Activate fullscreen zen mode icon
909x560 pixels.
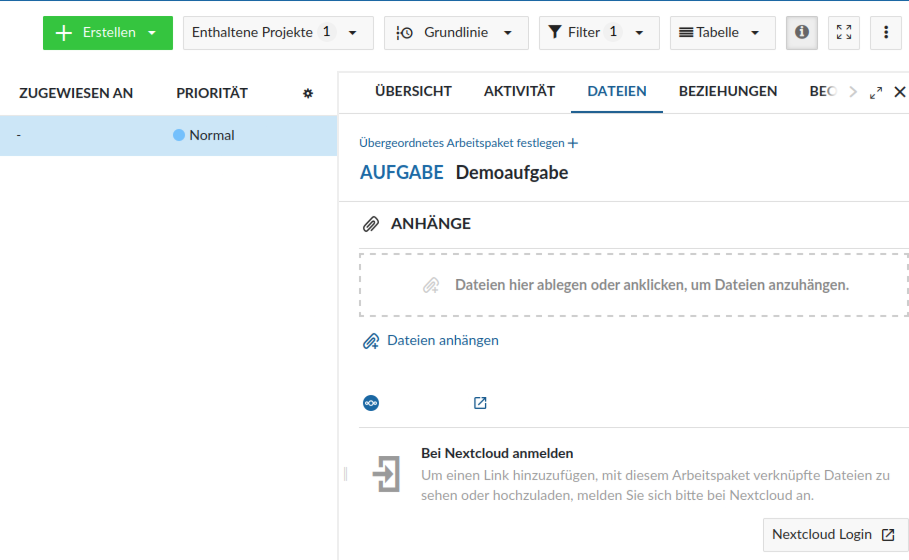coord(844,32)
